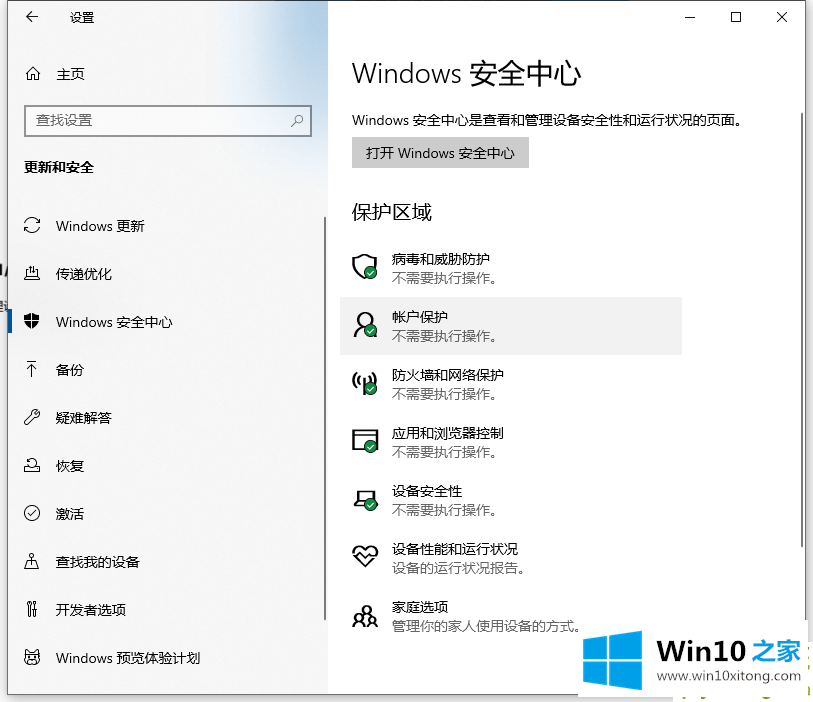Click the 病毒和威胁防护 shield icon
Viewport: 813px width, 702px height.
coord(365,267)
